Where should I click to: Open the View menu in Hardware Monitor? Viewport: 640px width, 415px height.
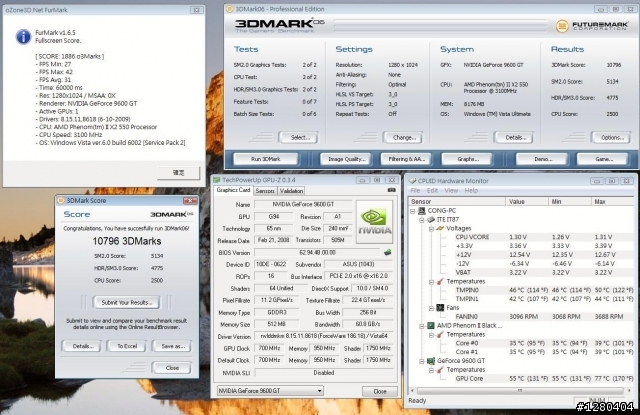pyautogui.click(x=451, y=191)
